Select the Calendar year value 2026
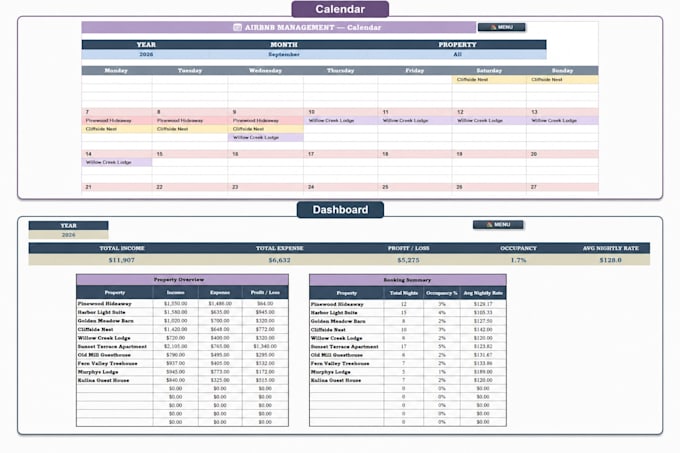The image size is (680, 453). click(146, 55)
